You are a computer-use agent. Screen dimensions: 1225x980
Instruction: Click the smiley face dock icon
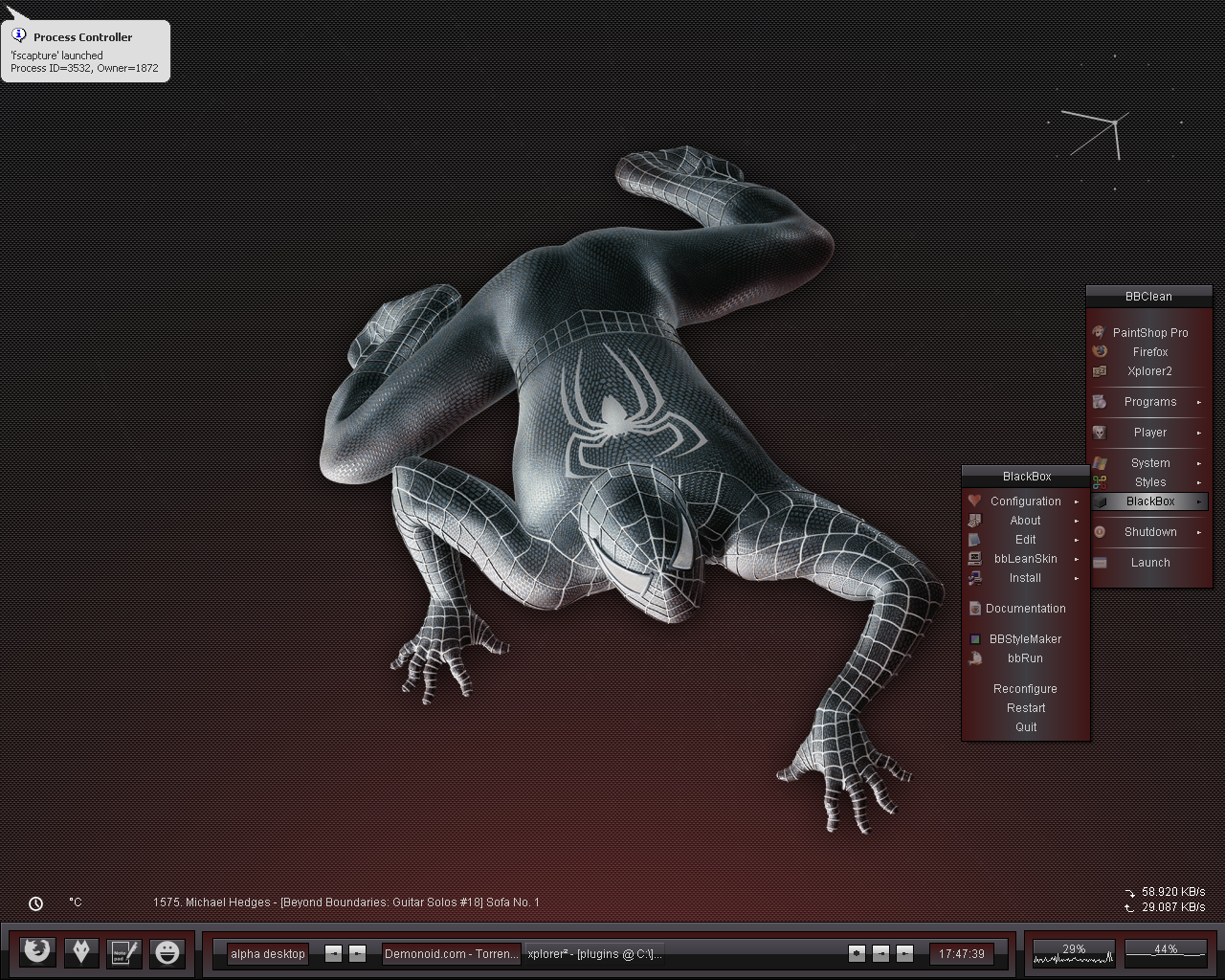[x=167, y=951]
